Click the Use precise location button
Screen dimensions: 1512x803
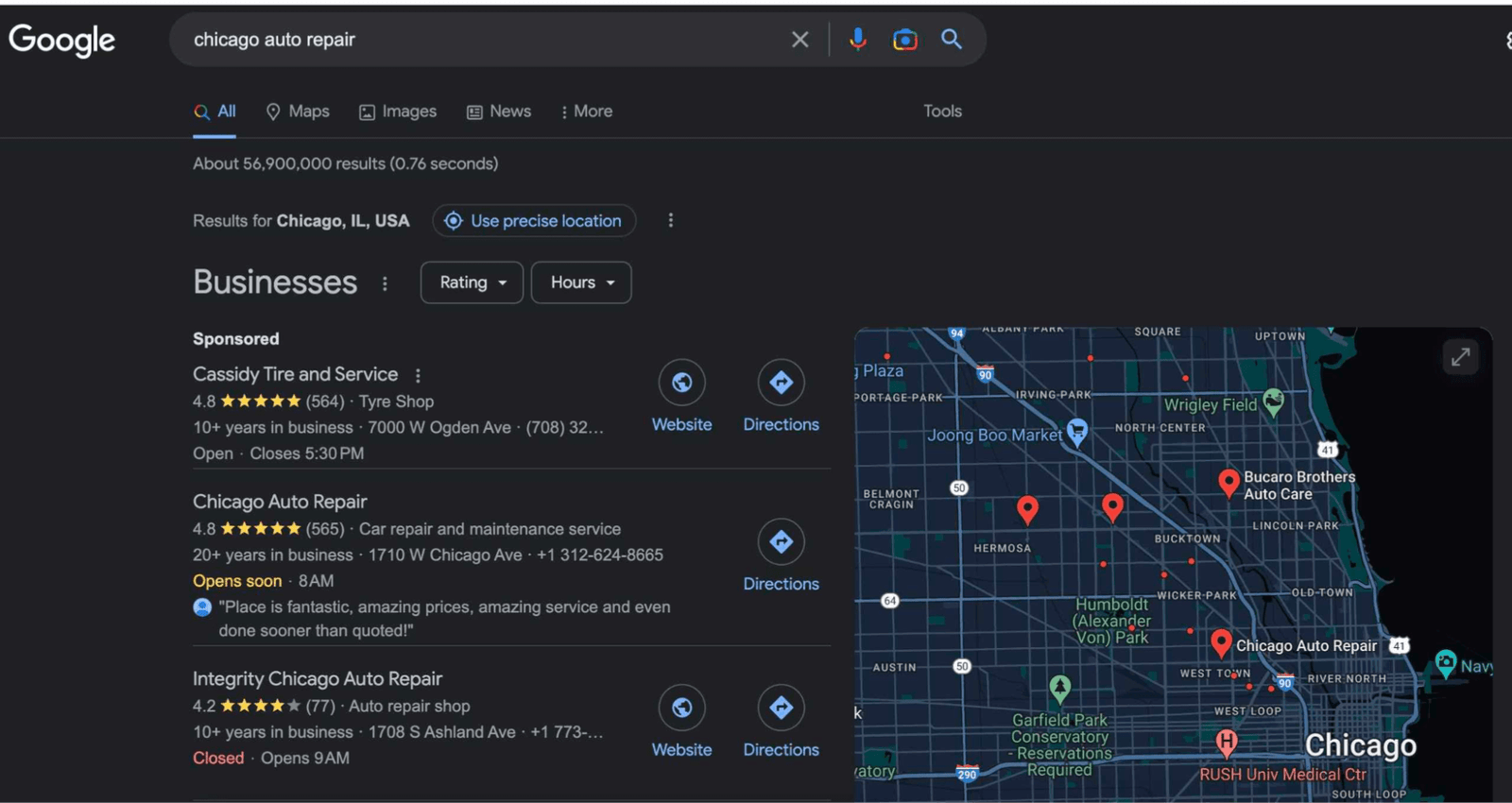[534, 221]
